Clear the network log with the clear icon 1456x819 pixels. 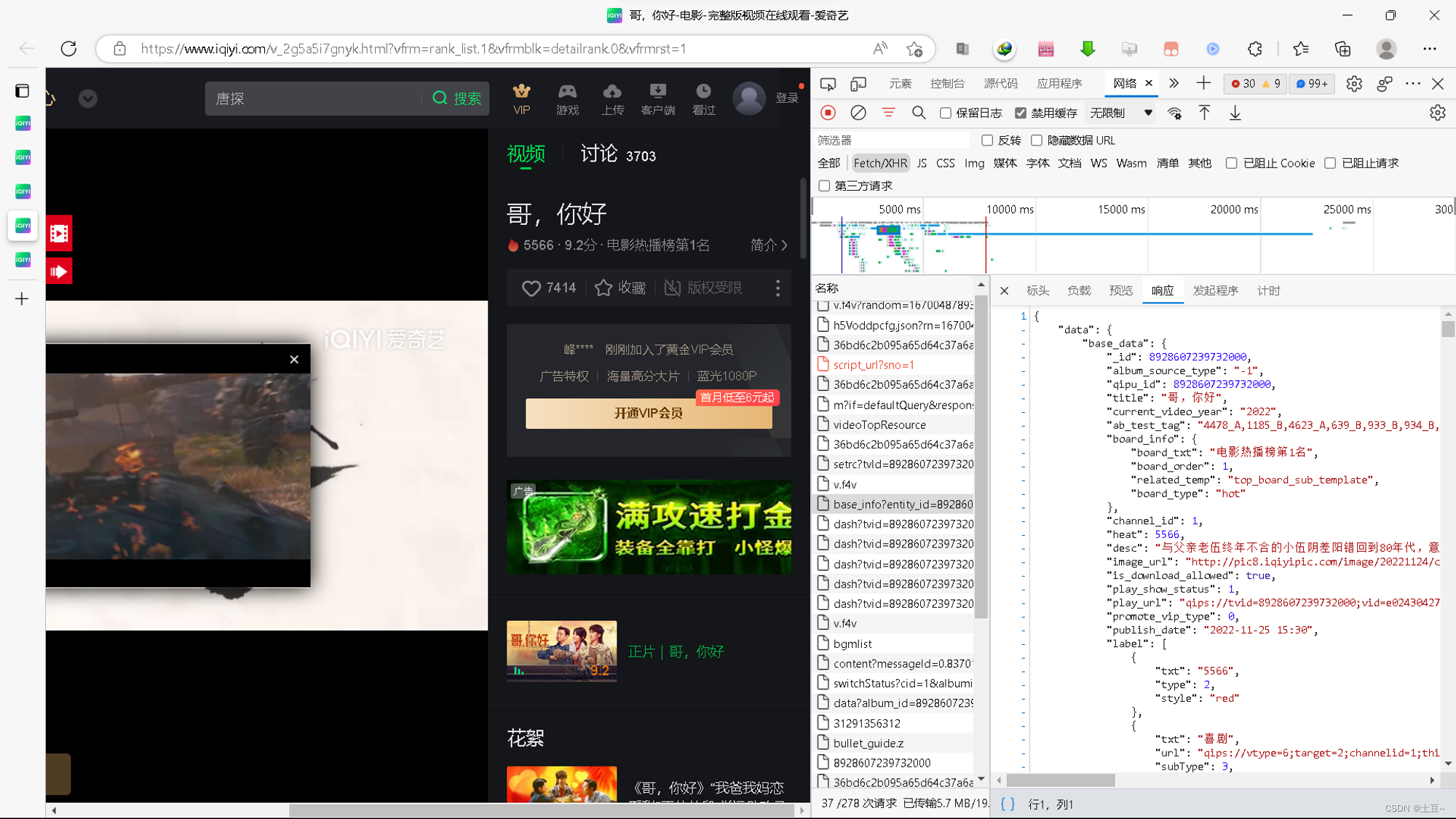(x=858, y=113)
